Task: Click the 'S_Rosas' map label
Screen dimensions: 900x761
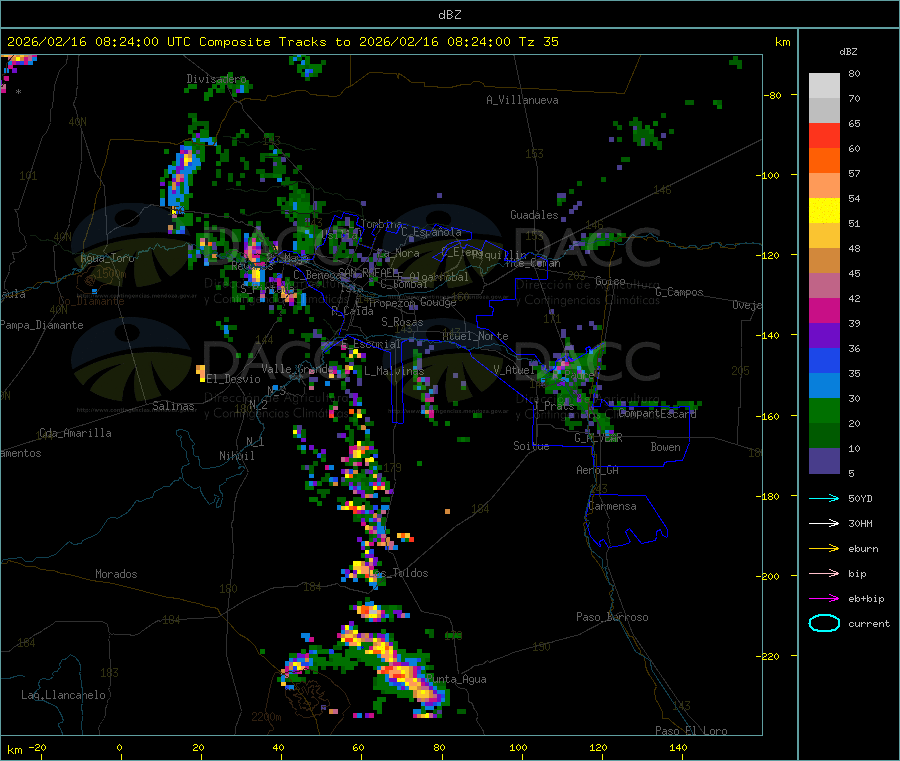Action: click(402, 322)
